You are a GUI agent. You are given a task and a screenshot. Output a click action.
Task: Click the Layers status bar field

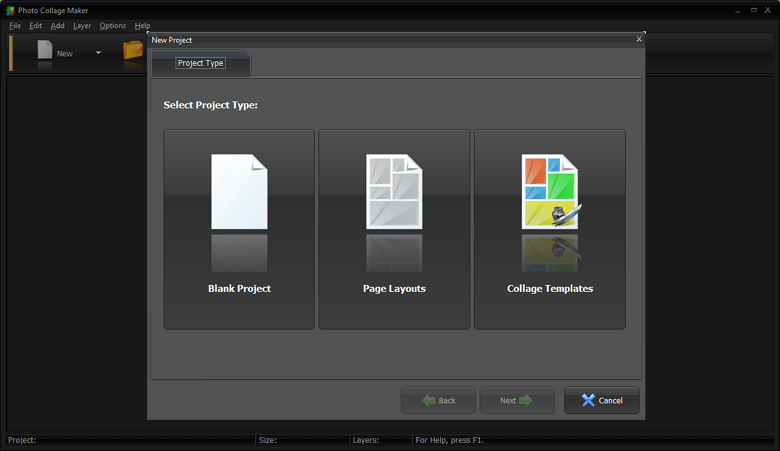(x=381, y=440)
